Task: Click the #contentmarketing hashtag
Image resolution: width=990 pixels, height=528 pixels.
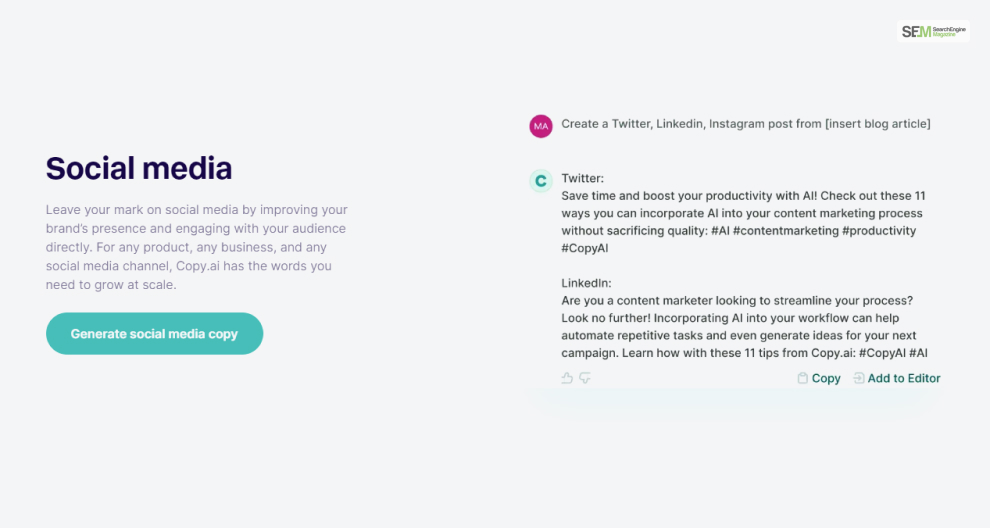Action: click(x=785, y=231)
